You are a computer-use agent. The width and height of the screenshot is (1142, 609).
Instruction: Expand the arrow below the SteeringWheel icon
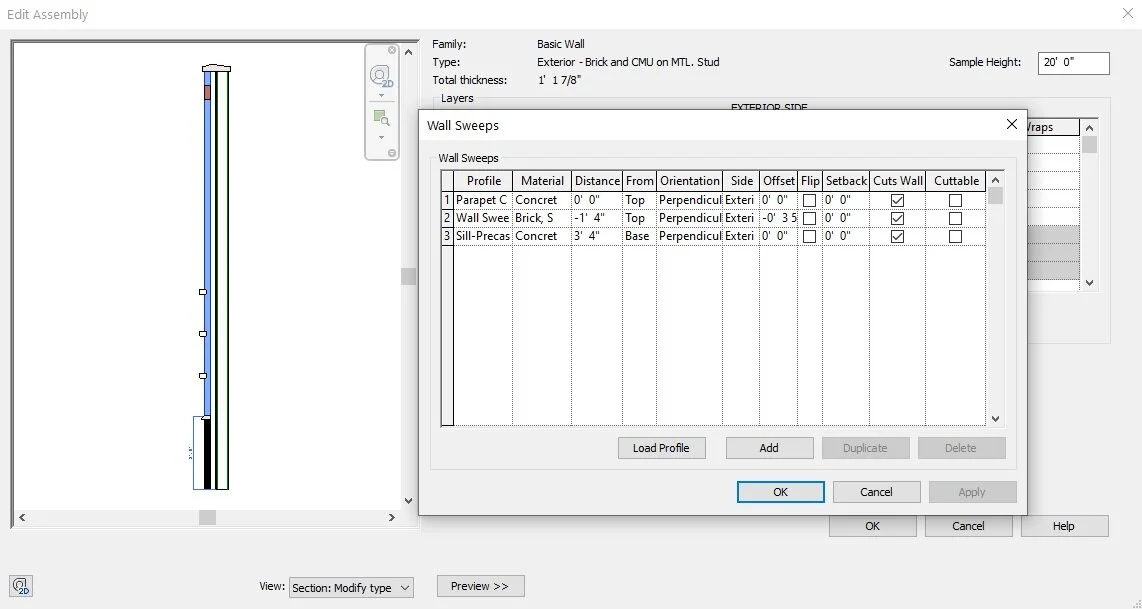(381, 94)
